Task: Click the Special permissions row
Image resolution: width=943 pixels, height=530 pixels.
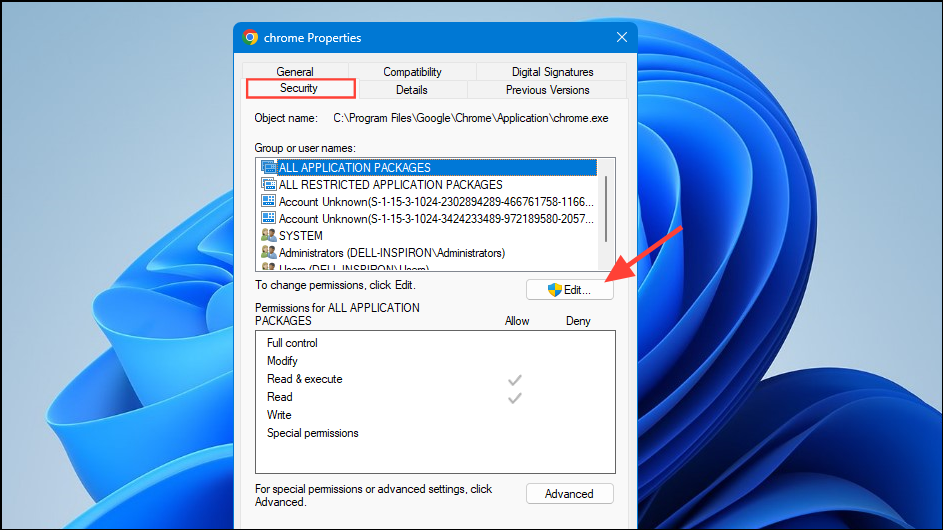Action: (x=434, y=433)
